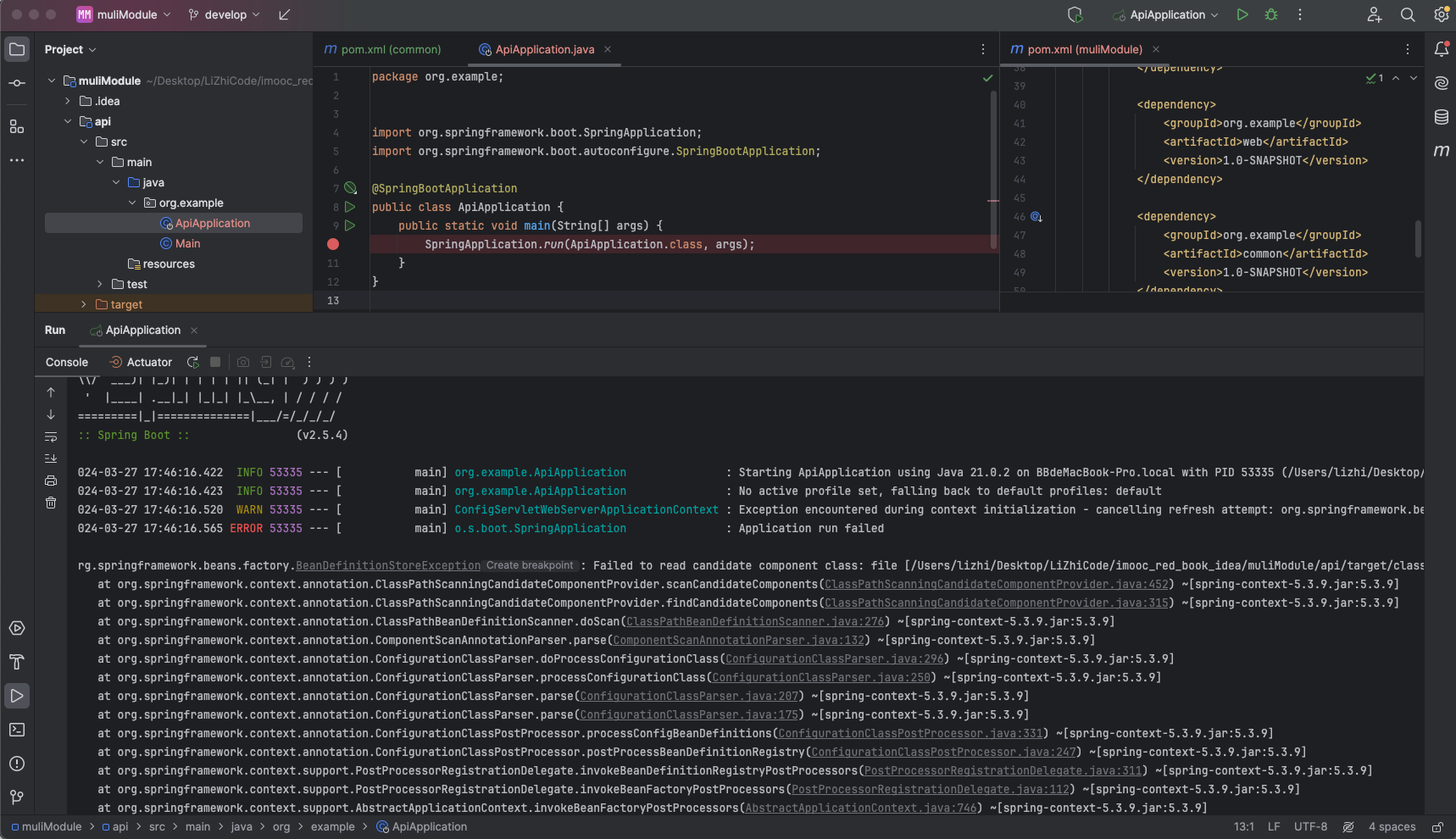Open the develop branch dropdown
This screenshot has width=1456, height=839.
click(224, 14)
